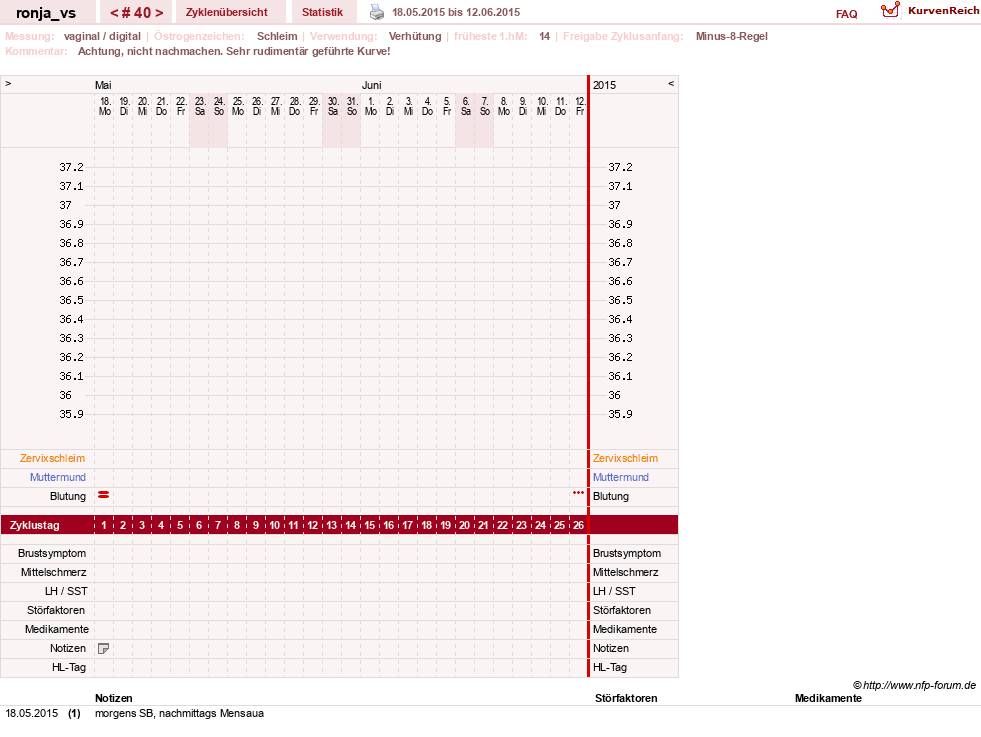Click the left LH / SST row label

click(66, 591)
